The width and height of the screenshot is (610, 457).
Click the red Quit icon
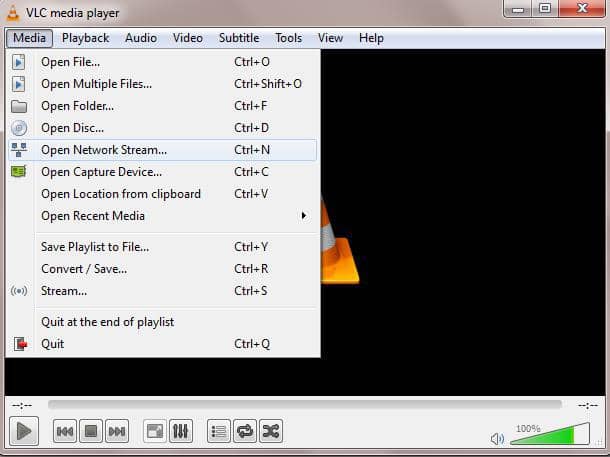(x=20, y=344)
